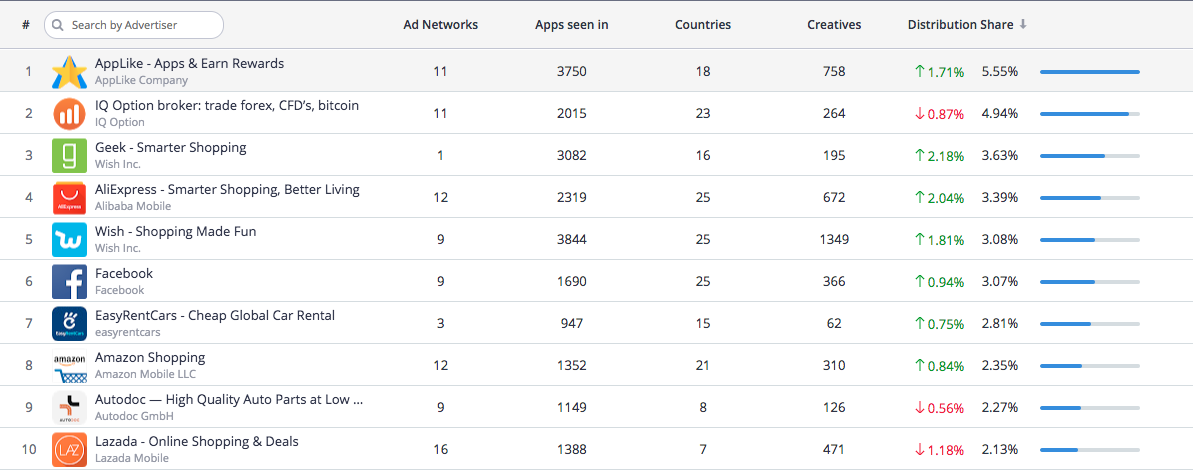Click the Wish blue app icon
The width and height of the screenshot is (1193, 472).
coord(69,240)
